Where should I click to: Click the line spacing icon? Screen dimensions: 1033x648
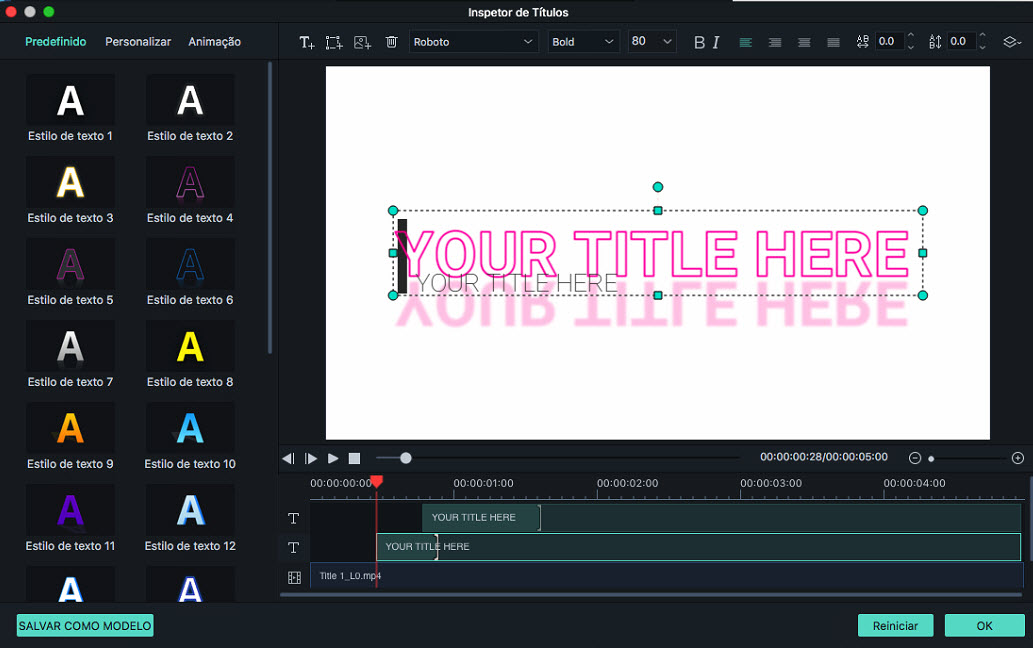point(935,41)
